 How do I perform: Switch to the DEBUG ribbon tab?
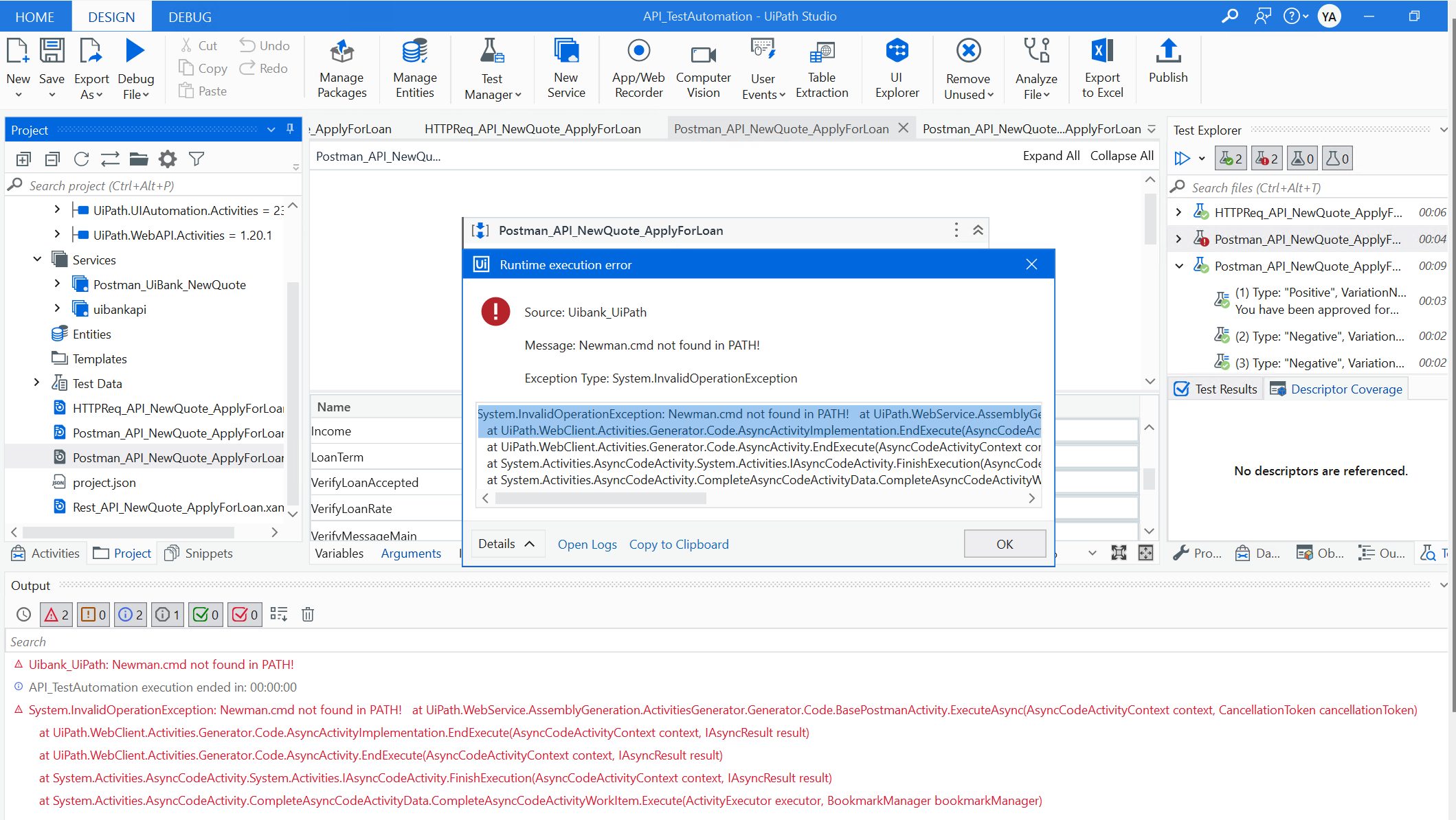click(x=190, y=16)
